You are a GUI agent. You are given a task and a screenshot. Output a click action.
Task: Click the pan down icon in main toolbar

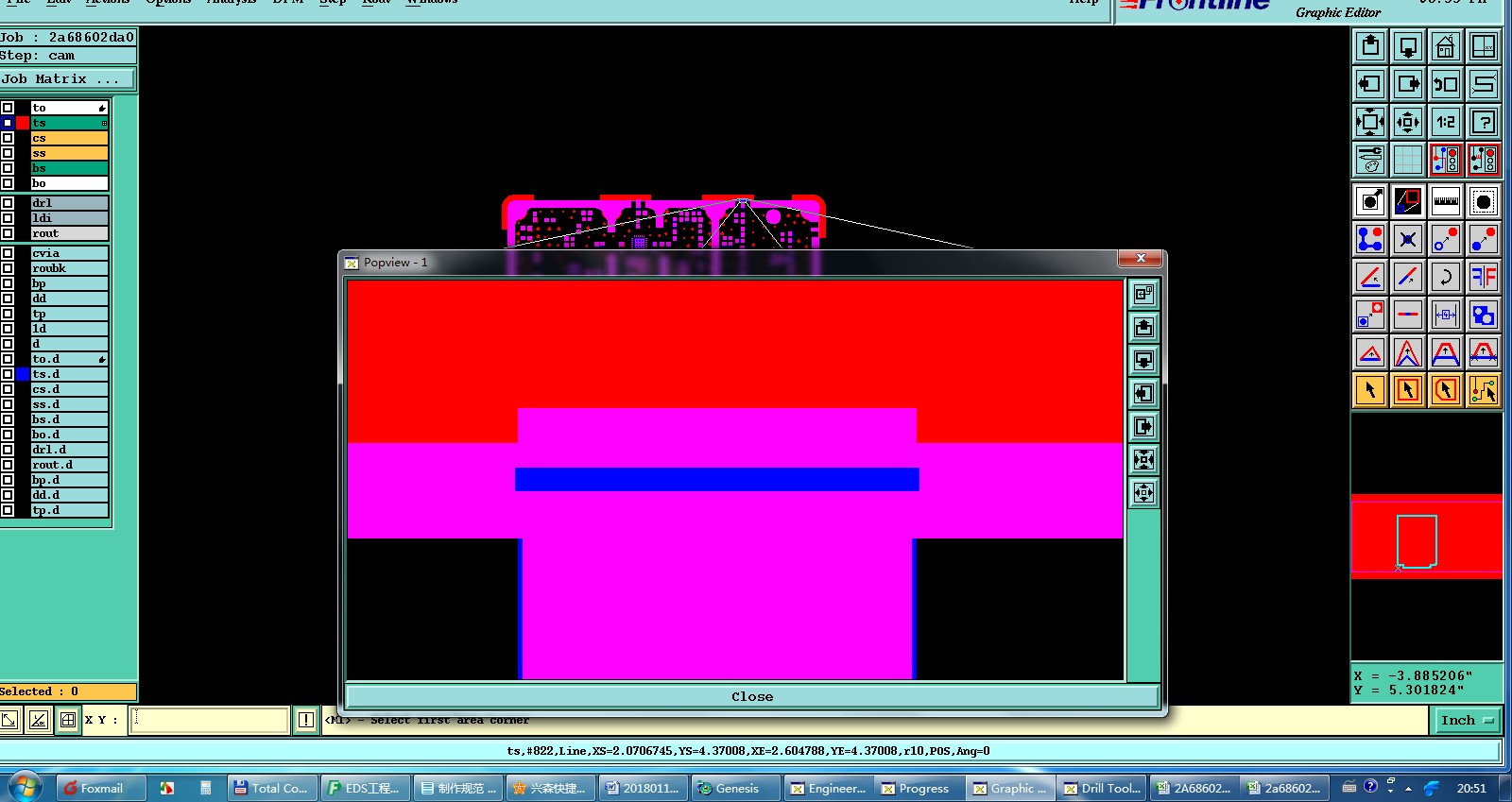pos(1408,46)
